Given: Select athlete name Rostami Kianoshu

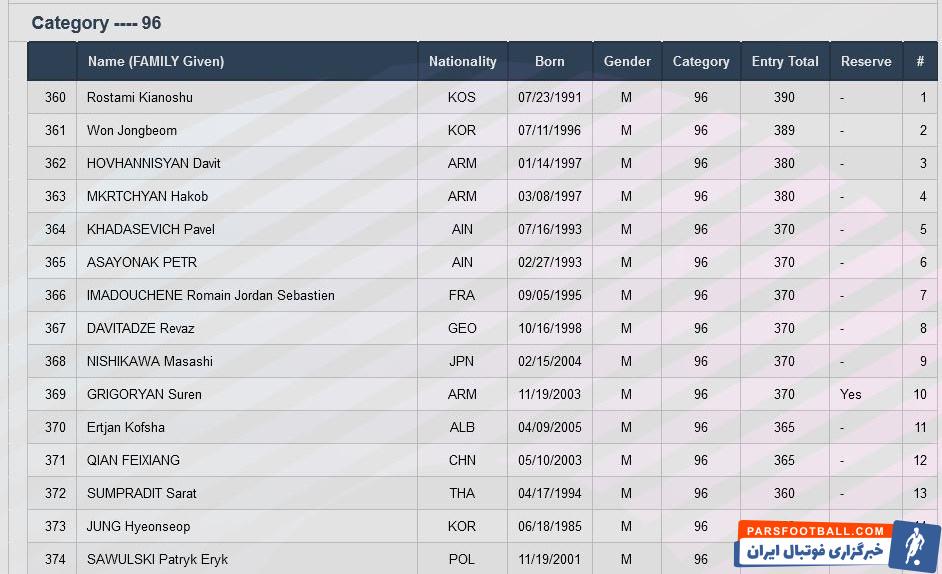Looking at the screenshot, I should tap(140, 97).
